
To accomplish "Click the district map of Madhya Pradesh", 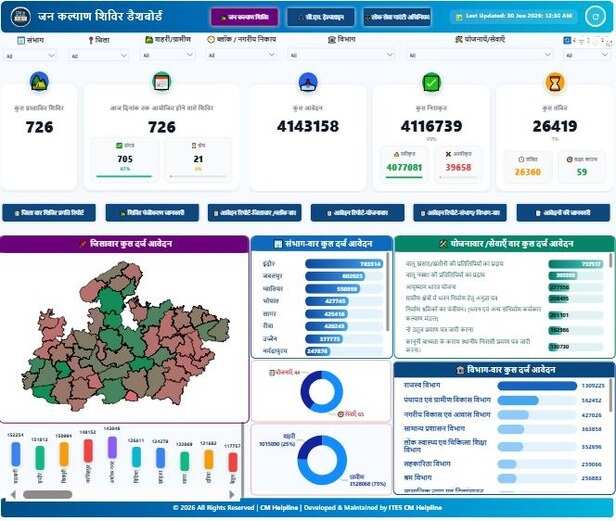I will tap(125, 338).
